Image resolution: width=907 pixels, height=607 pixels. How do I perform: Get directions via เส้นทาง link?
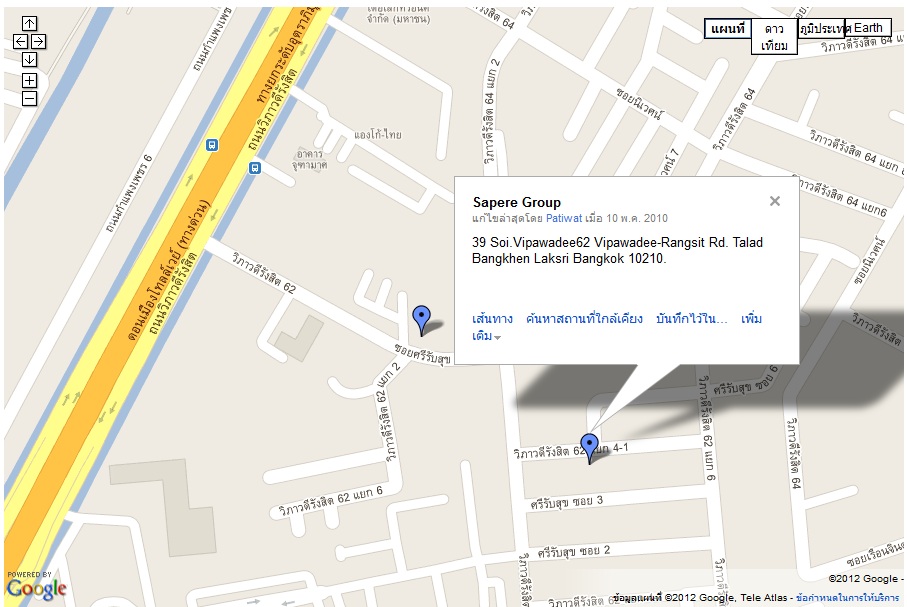point(492,318)
